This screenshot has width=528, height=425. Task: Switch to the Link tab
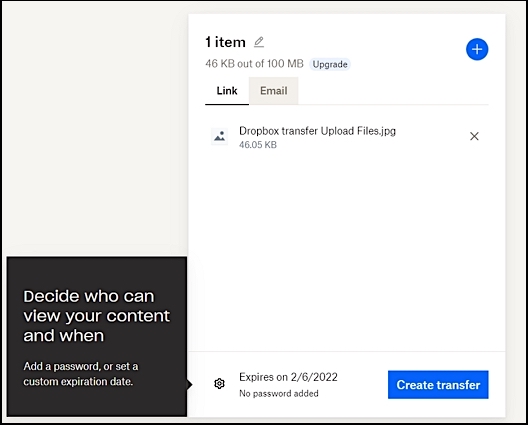point(227,91)
